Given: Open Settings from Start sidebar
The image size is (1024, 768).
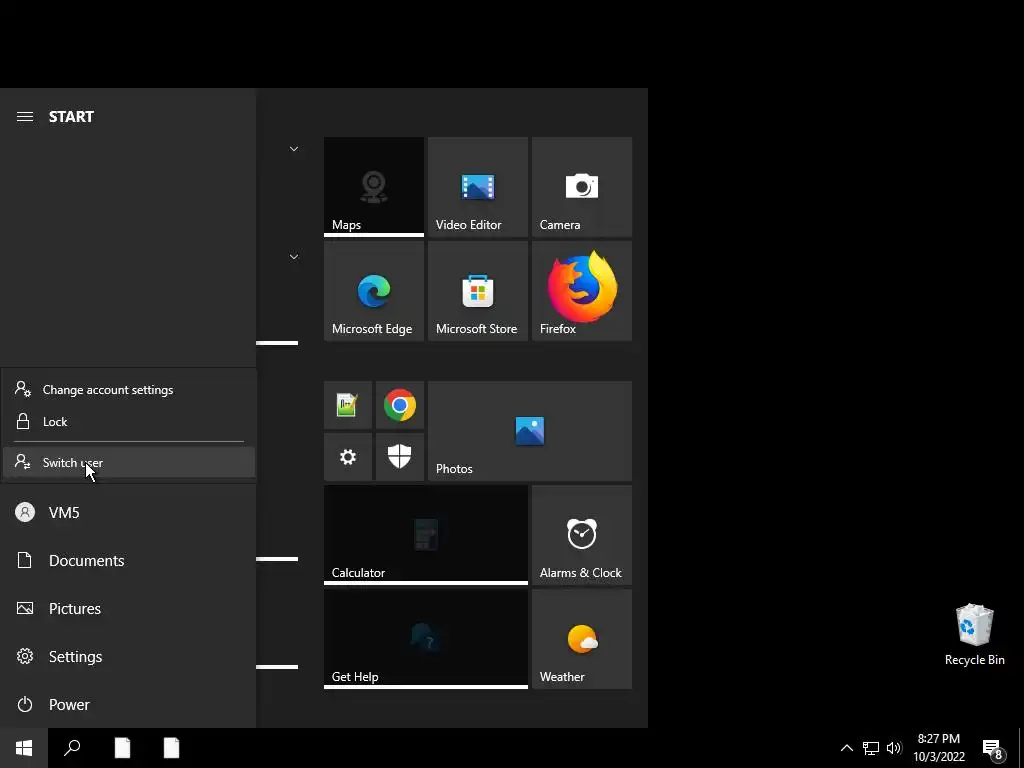Looking at the screenshot, I should pyautogui.click(x=128, y=656).
